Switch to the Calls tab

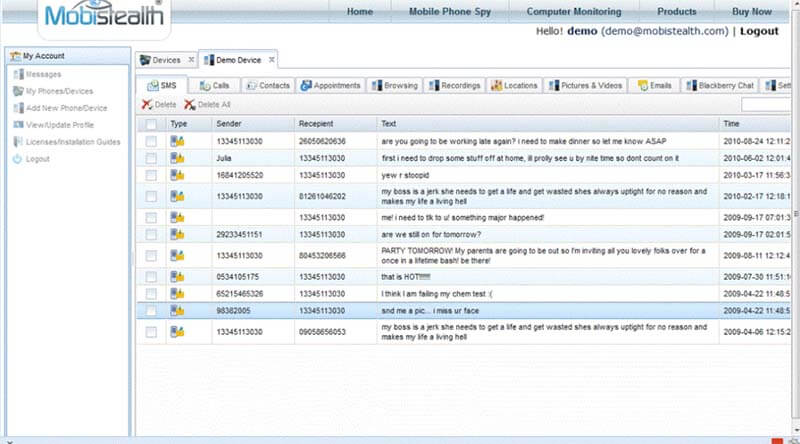214,85
